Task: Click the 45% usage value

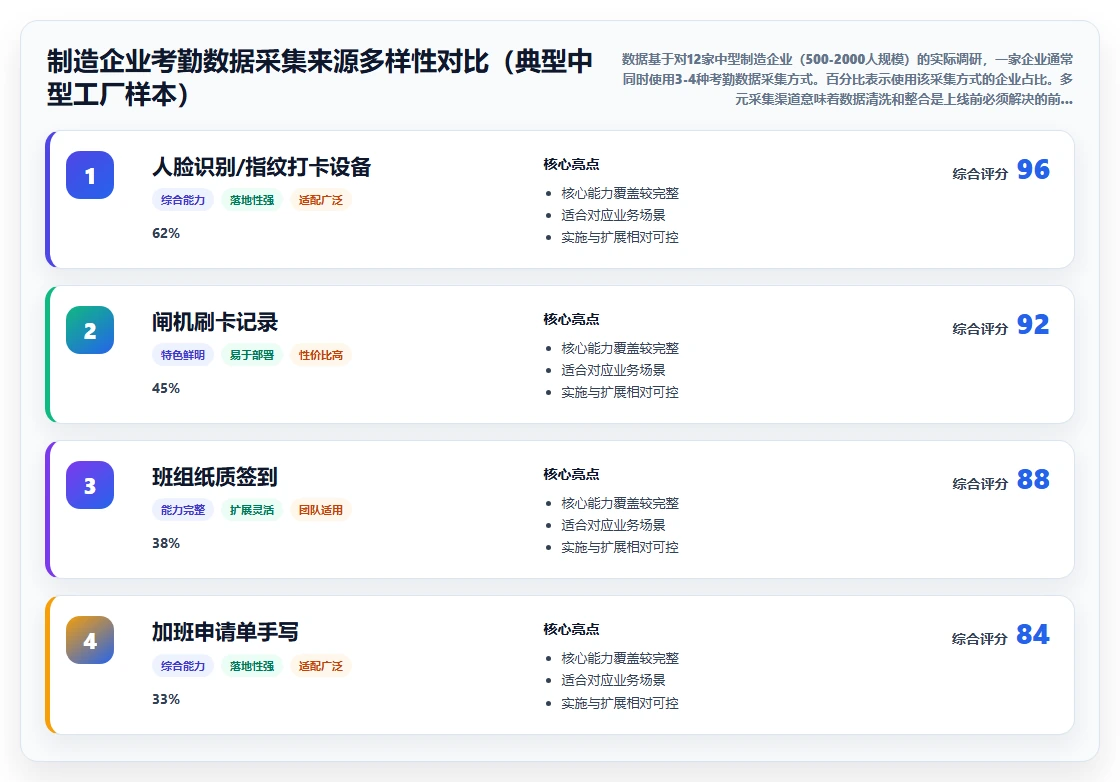Action: (166, 389)
